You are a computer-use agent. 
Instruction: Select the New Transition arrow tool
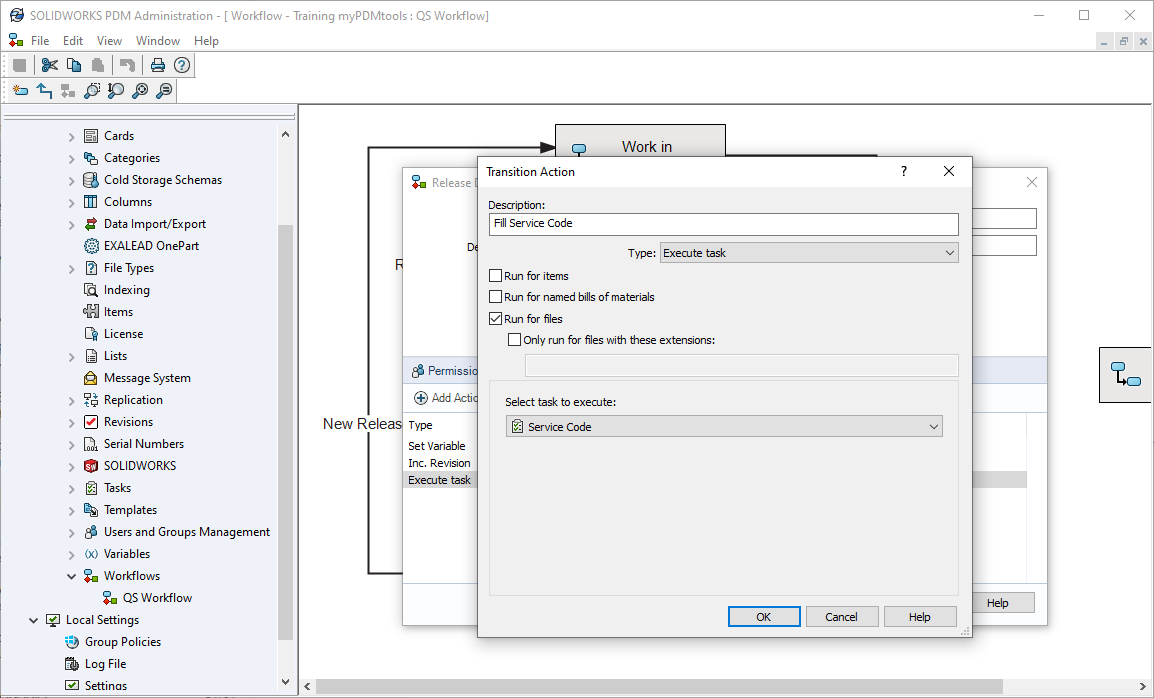[x=44, y=91]
